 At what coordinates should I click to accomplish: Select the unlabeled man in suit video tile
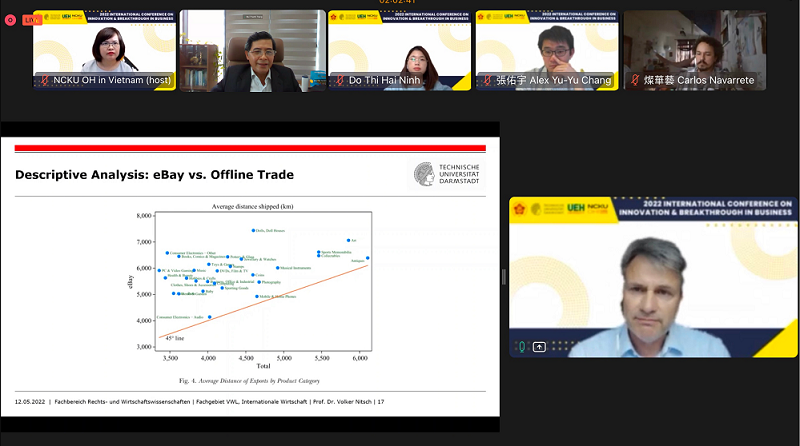pyautogui.click(x=253, y=51)
